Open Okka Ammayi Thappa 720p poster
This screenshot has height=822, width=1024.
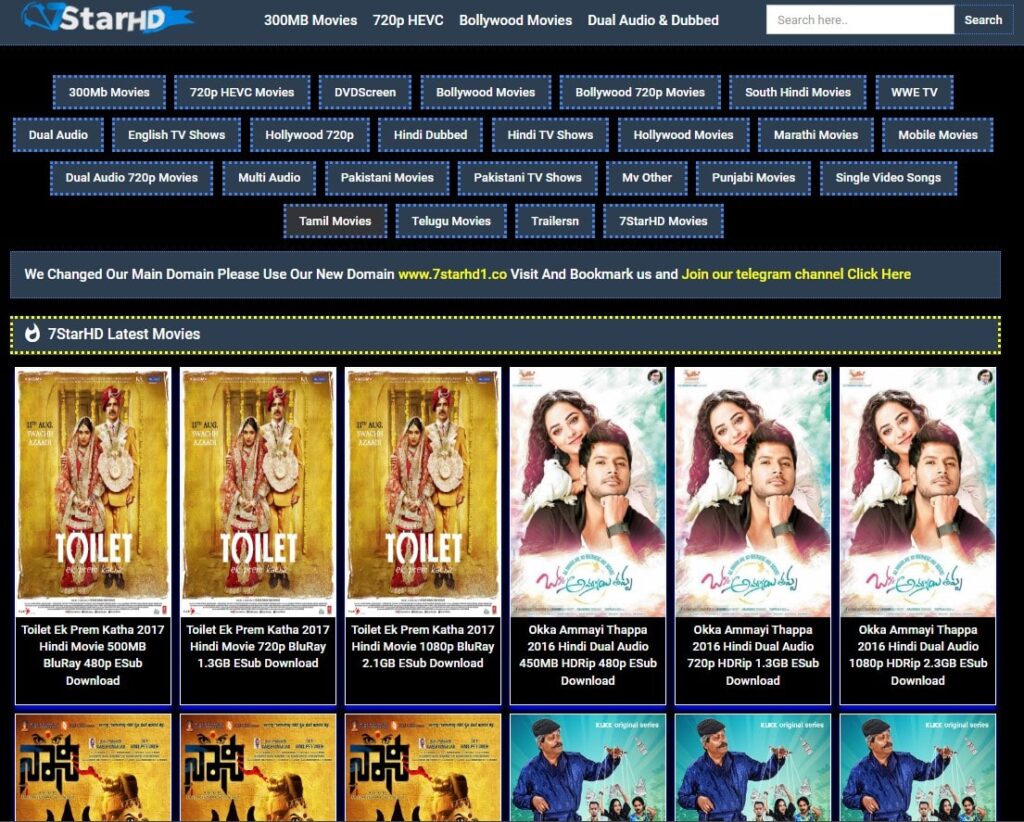(753, 492)
